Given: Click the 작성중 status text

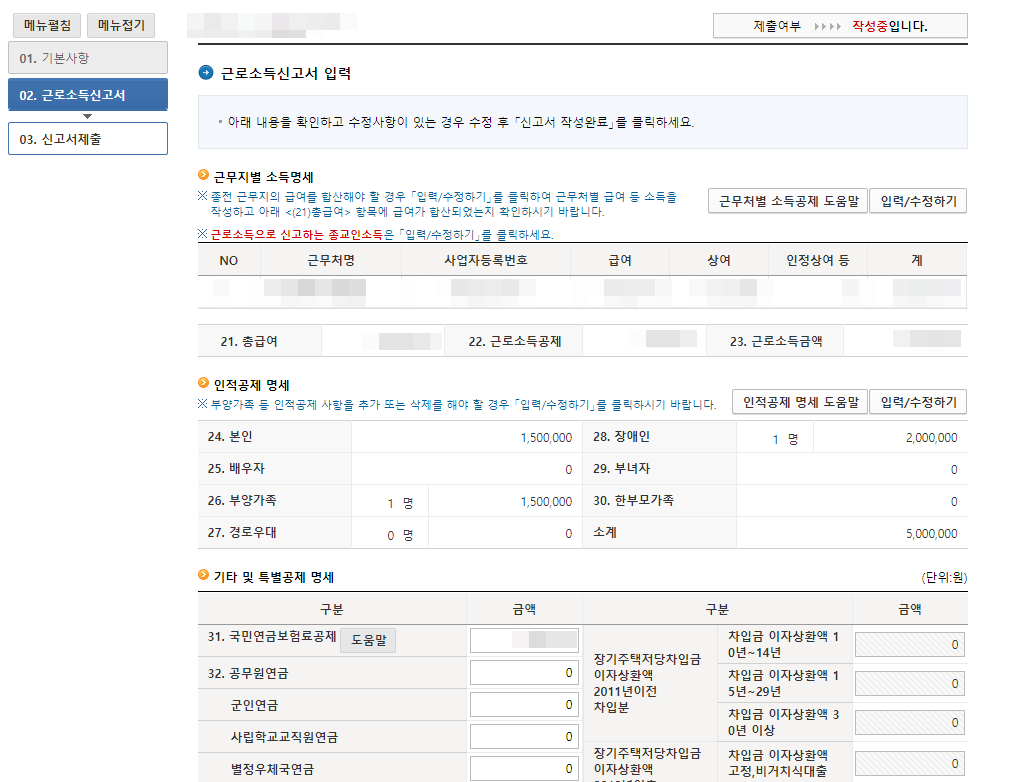Looking at the screenshot, I should point(870,26).
